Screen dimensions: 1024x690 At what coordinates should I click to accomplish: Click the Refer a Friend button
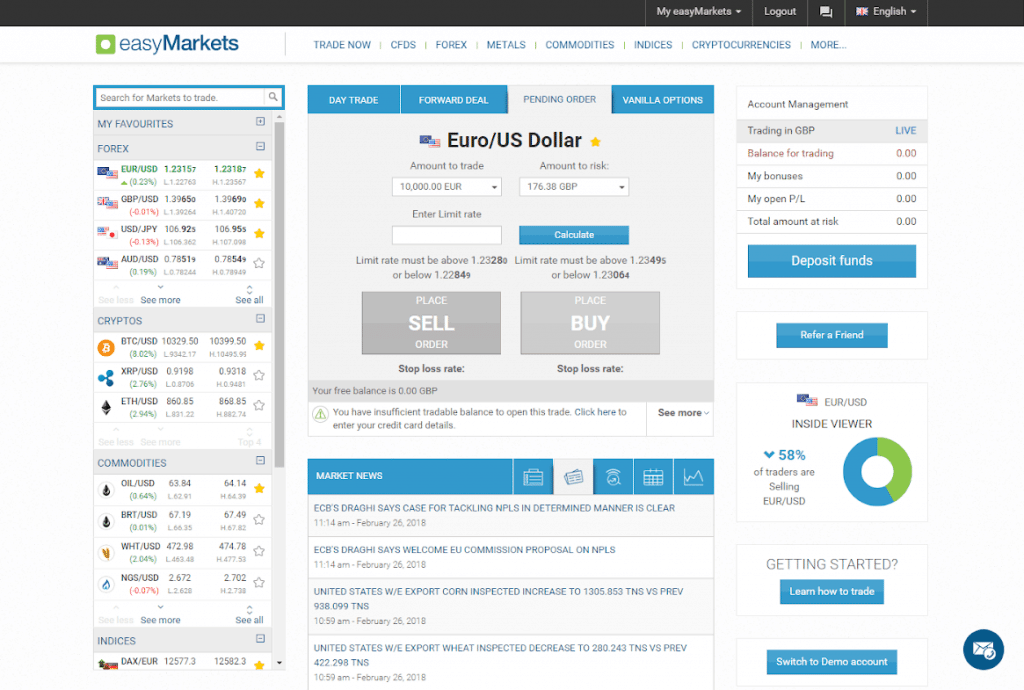pyautogui.click(x=831, y=335)
